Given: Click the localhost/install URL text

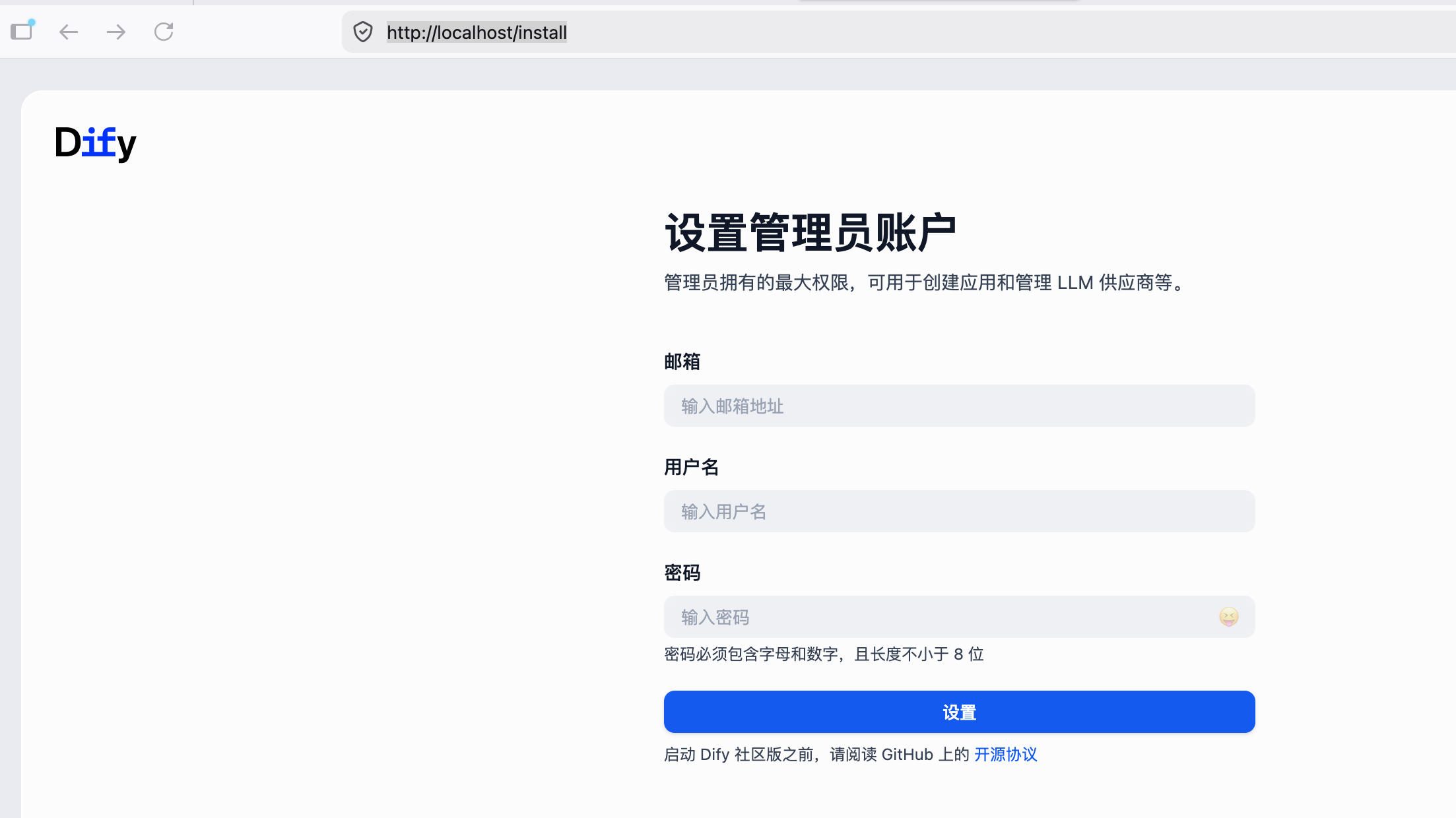Looking at the screenshot, I should (x=477, y=32).
